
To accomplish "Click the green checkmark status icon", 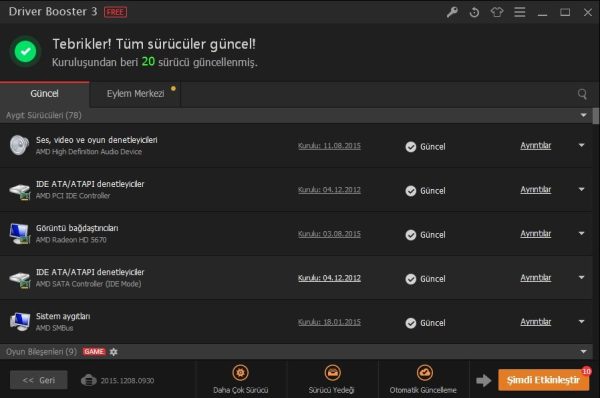I will (26, 51).
